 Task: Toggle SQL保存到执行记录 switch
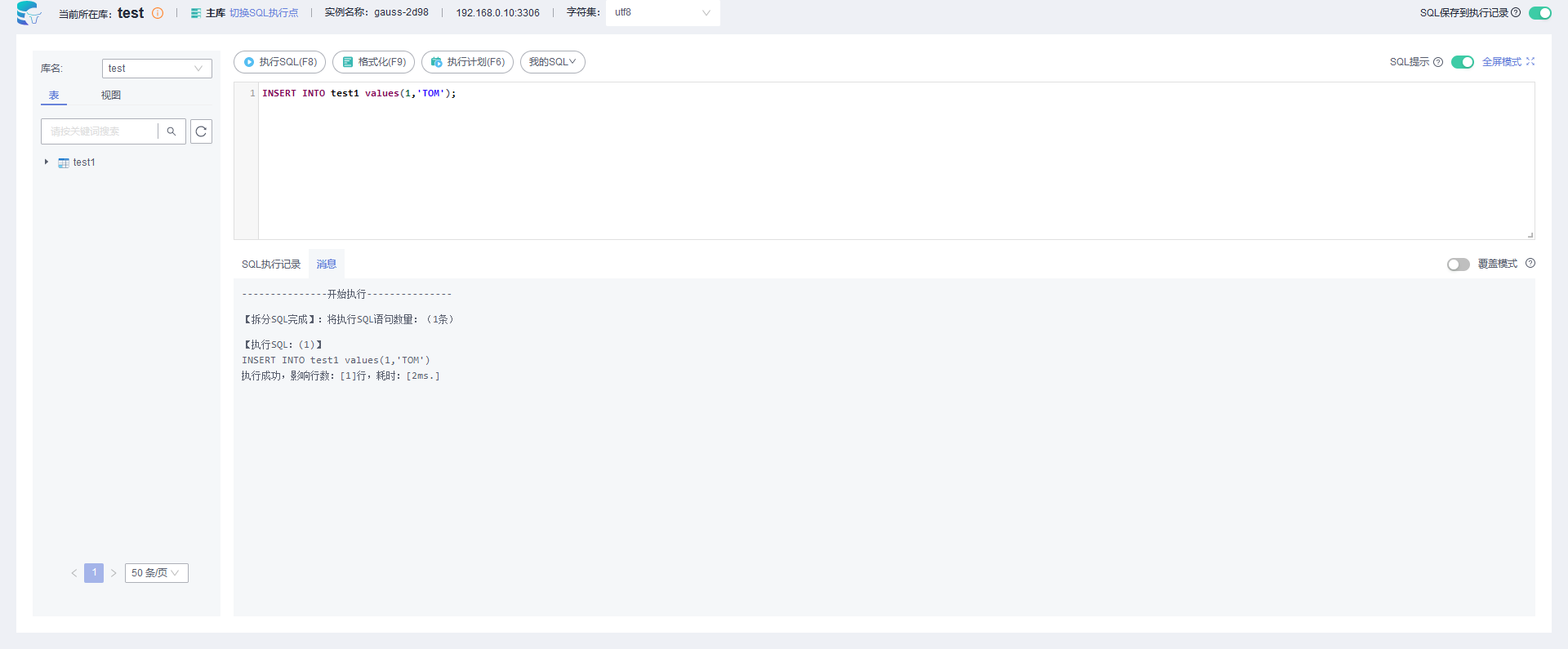[1539, 12]
